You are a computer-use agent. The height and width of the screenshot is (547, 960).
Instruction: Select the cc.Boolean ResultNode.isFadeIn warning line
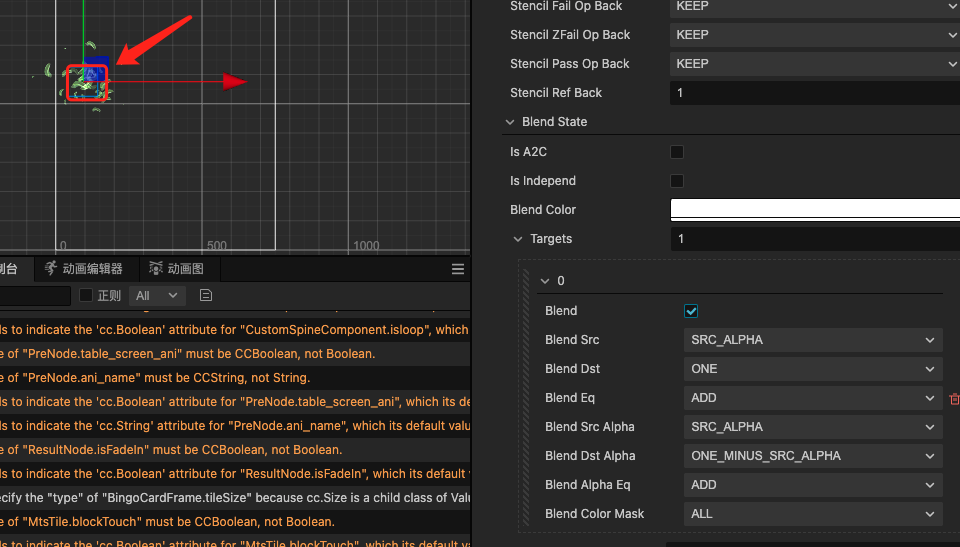point(235,473)
